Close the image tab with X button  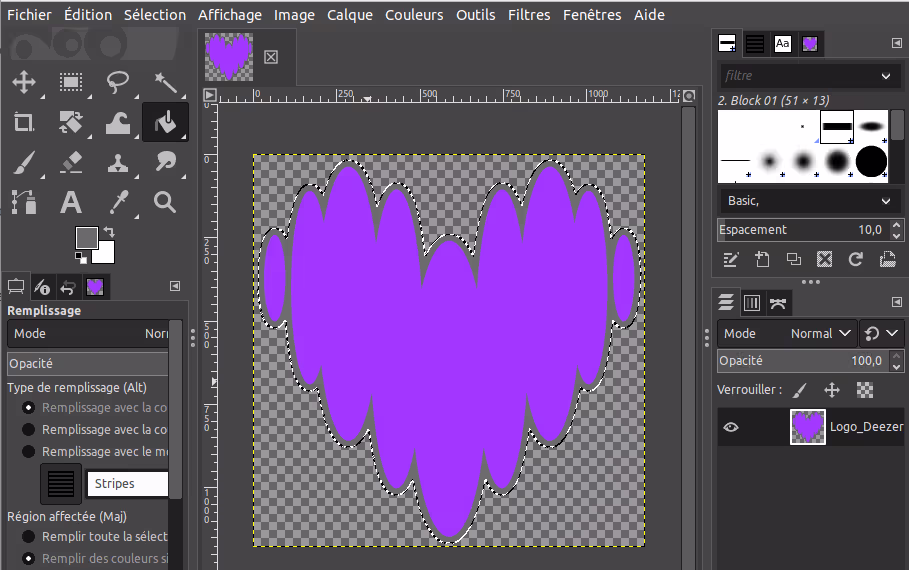pyautogui.click(x=270, y=57)
